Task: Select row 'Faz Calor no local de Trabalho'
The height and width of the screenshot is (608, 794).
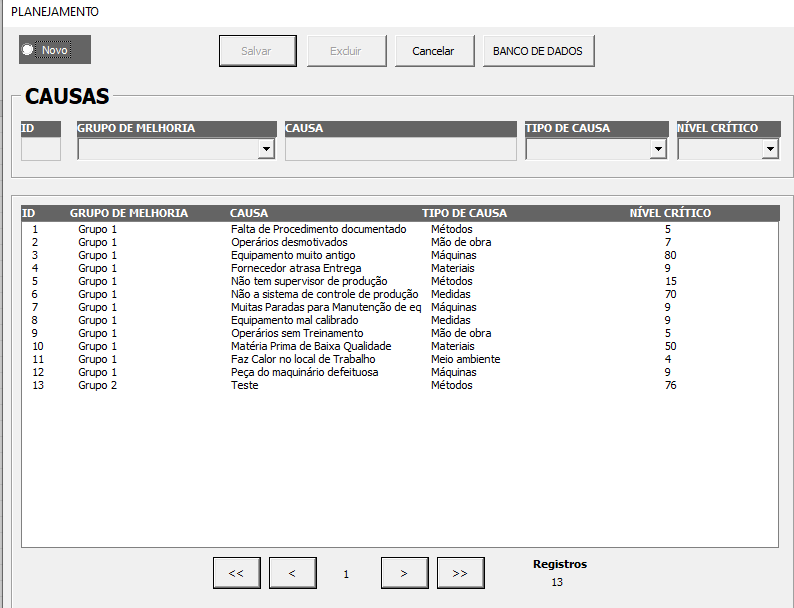Action: pyautogui.click(x=400, y=359)
